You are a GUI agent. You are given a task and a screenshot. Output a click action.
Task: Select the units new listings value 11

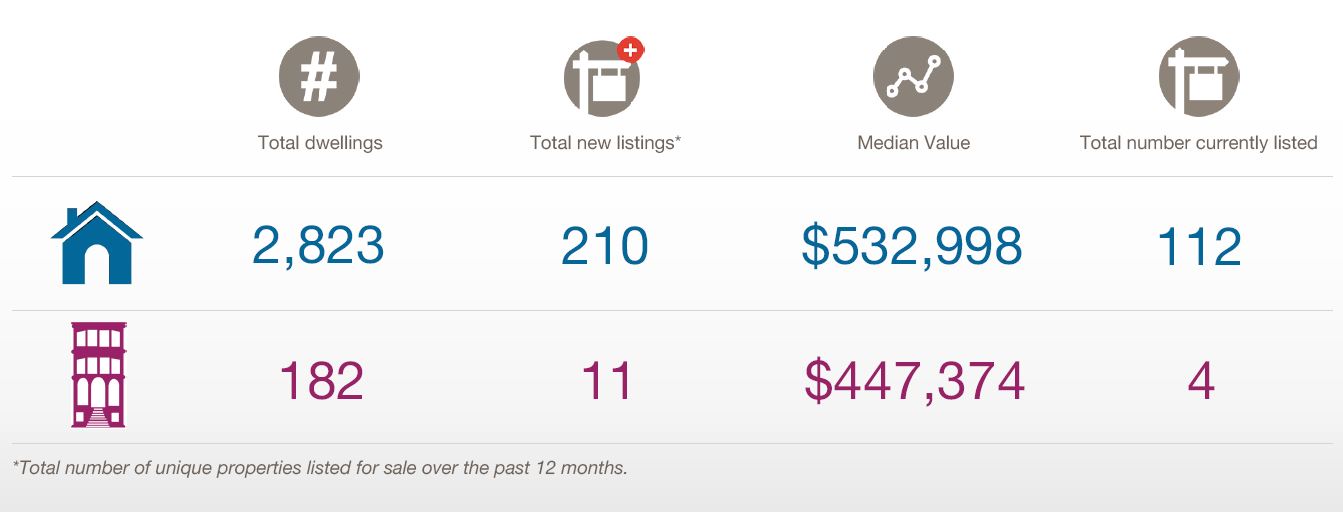(607, 380)
